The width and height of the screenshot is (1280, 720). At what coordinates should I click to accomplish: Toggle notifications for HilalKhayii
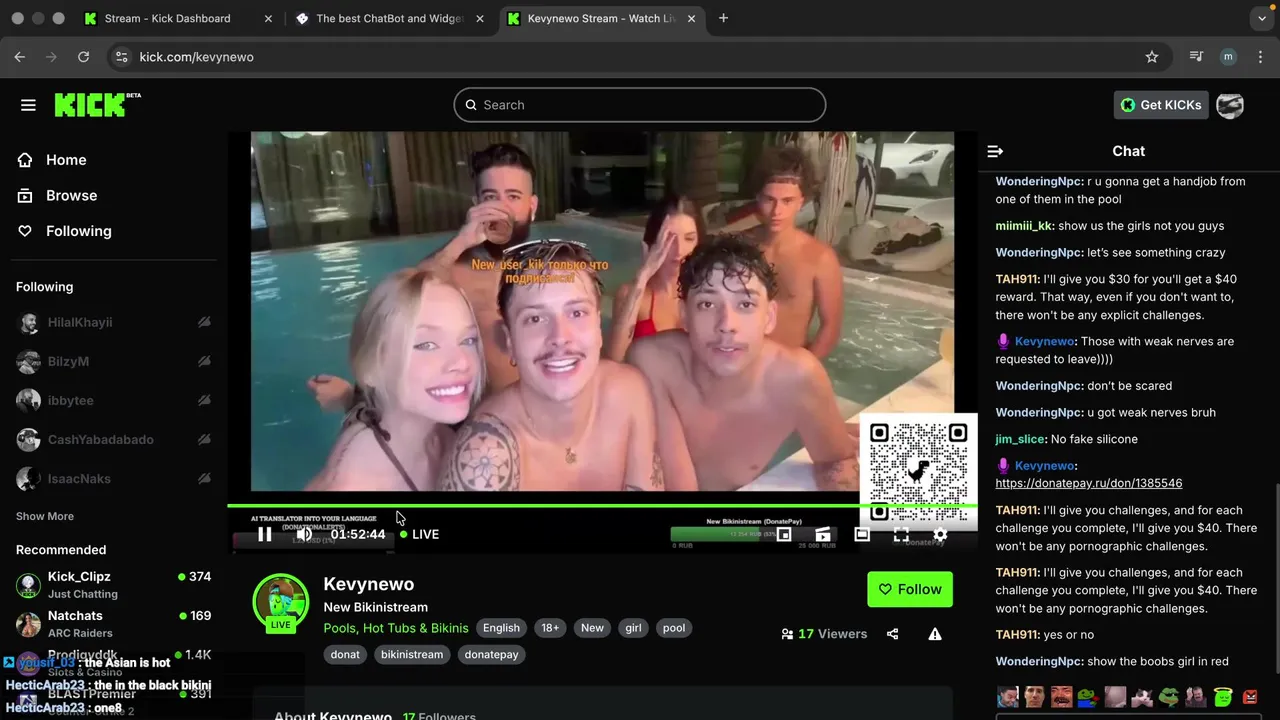pos(204,322)
